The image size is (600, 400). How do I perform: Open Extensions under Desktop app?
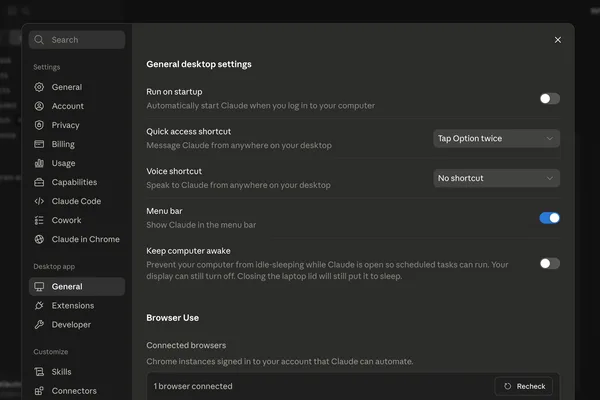tap(77, 305)
